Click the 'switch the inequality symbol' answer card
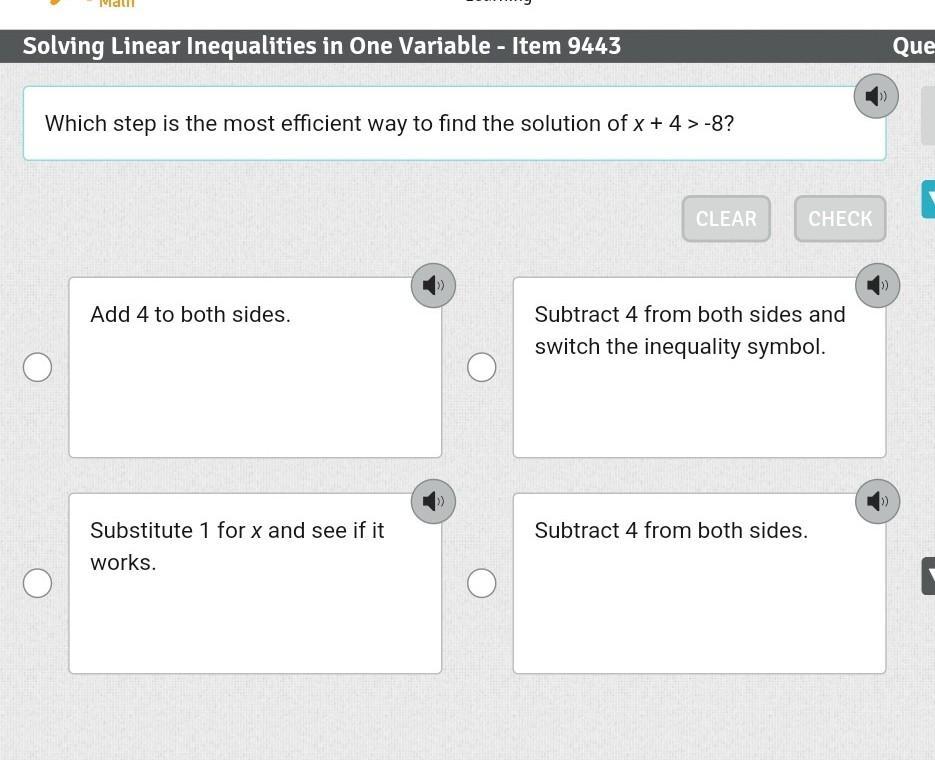The height and width of the screenshot is (760, 935). click(699, 367)
